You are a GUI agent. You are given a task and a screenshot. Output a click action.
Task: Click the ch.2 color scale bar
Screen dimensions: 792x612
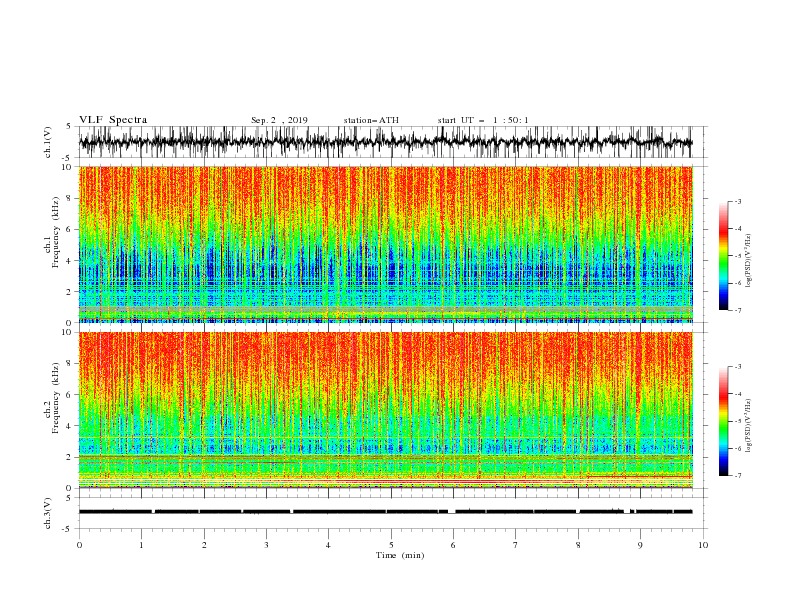[x=723, y=421]
